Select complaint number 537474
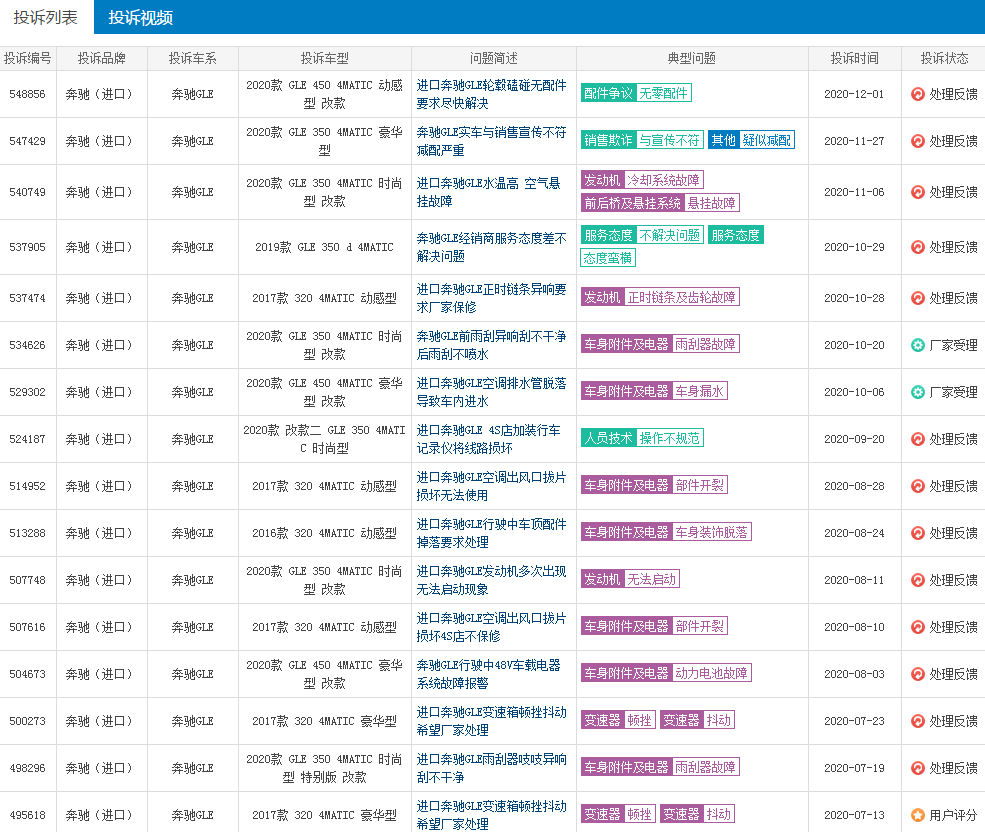Screen dimensions: 985x832 pyautogui.click(x=27, y=298)
